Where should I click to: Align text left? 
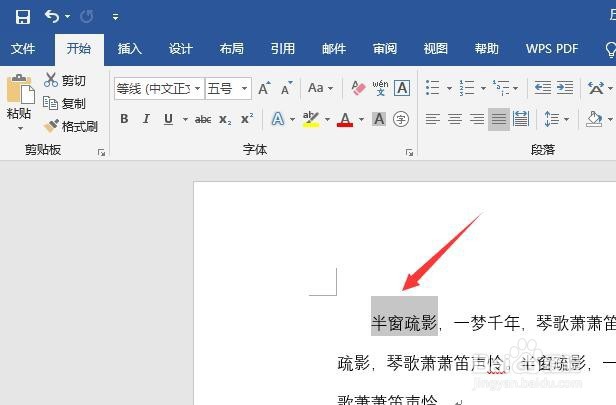(x=433, y=119)
